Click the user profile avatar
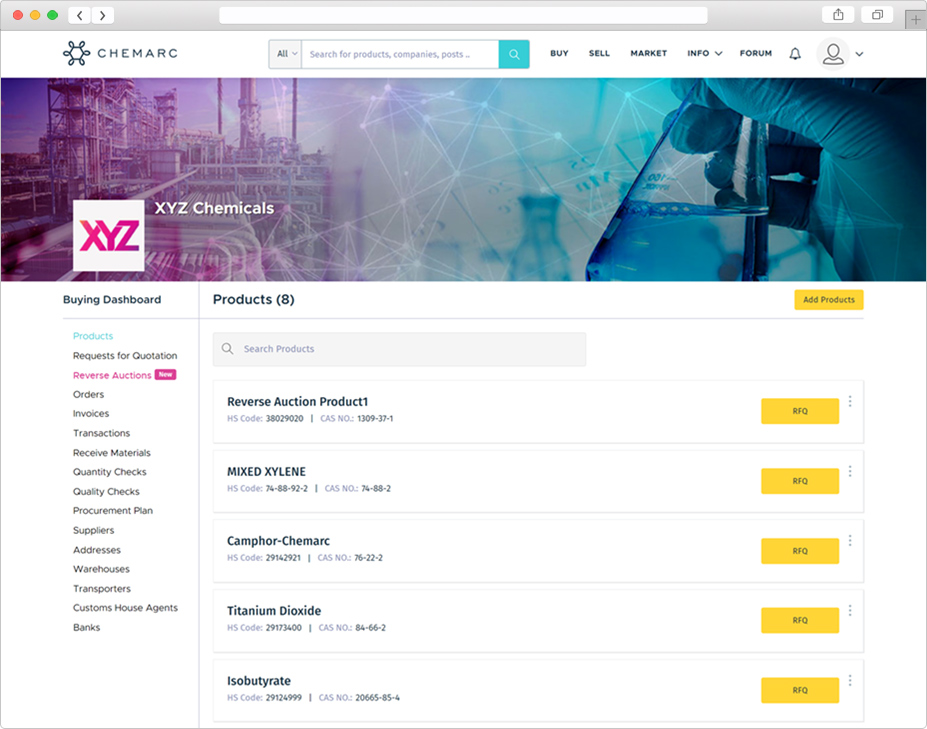927x729 pixels. [833, 54]
